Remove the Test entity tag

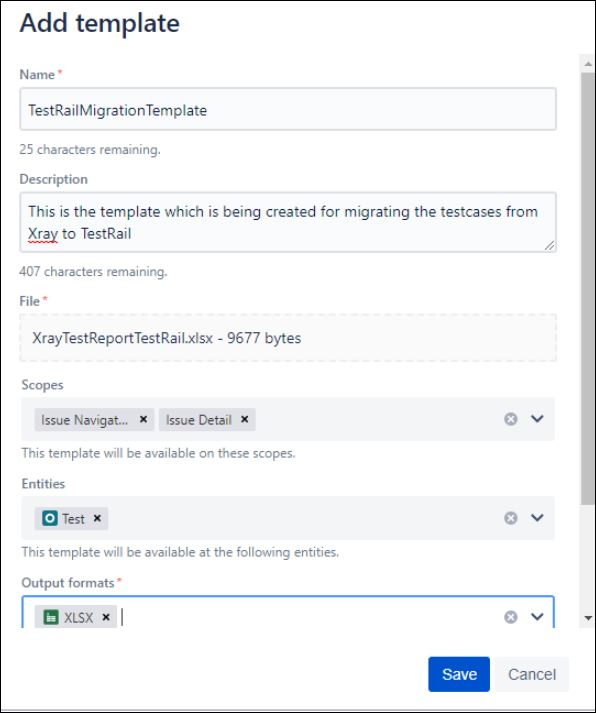point(97,518)
